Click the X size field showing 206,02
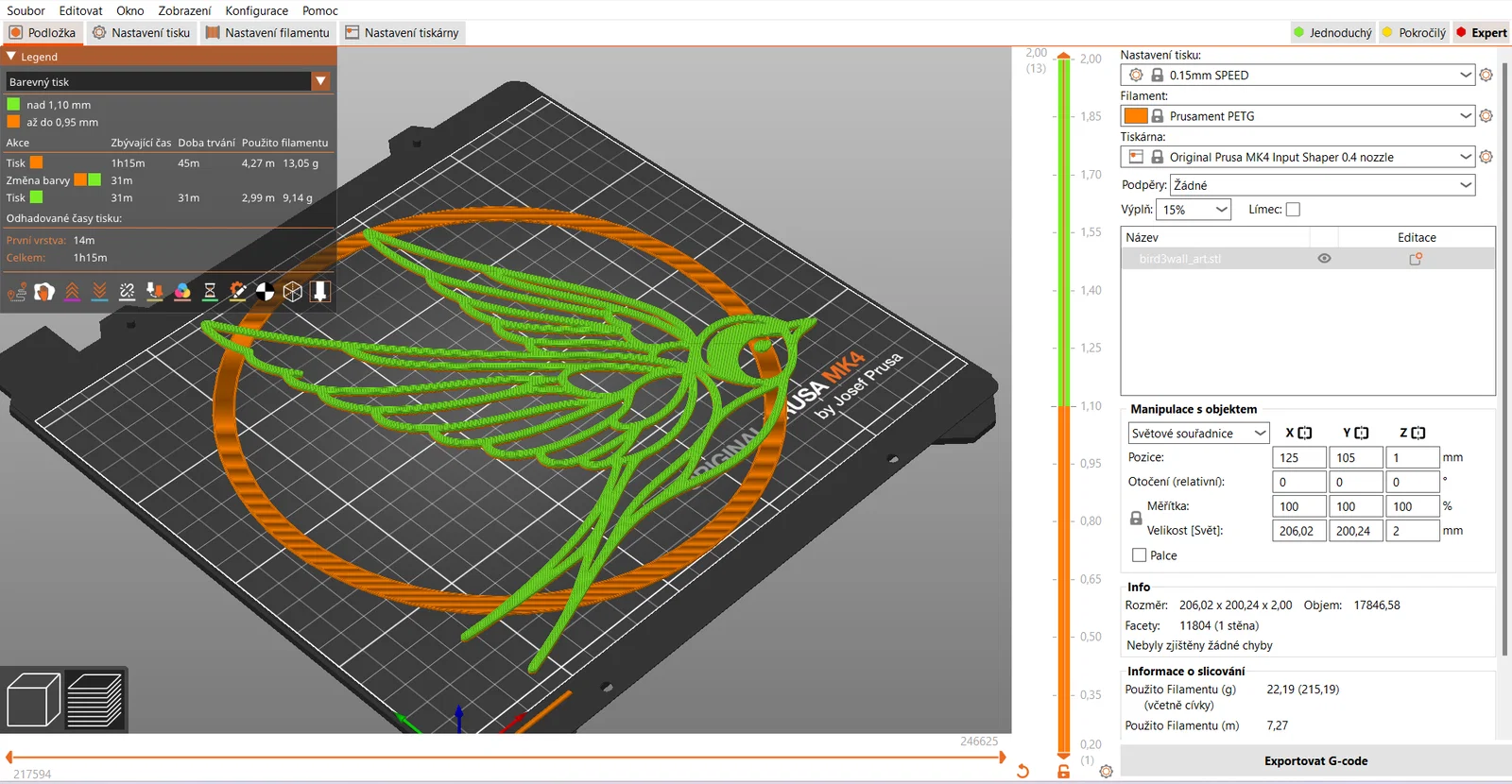1512x784 pixels. point(1299,531)
